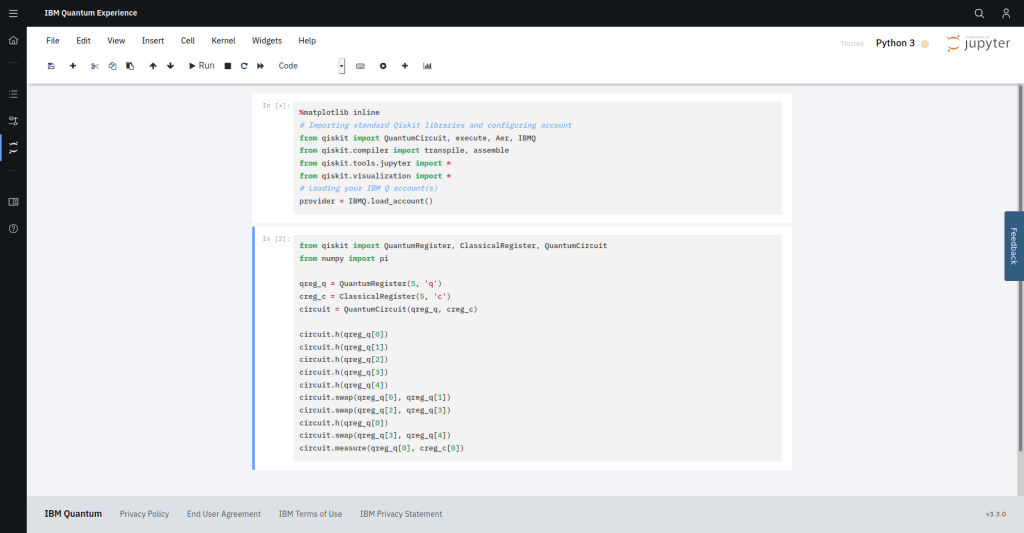Click the line 'circuit.measure(qreg_q[0], creg_c[0])'

(381, 448)
